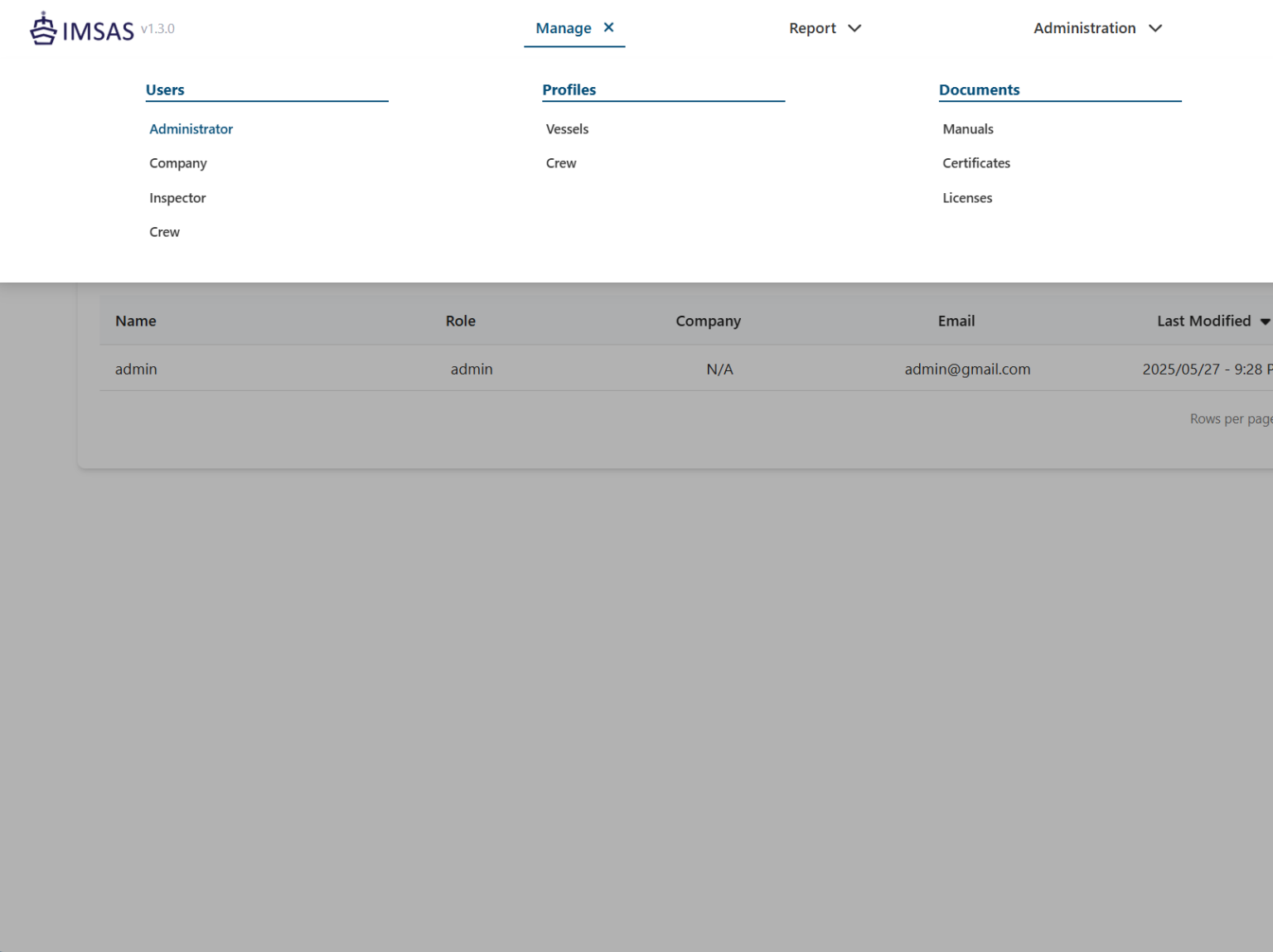Open Vessels under Profiles
The width and height of the screenshot is (1273, 952).
click(567, 129)
